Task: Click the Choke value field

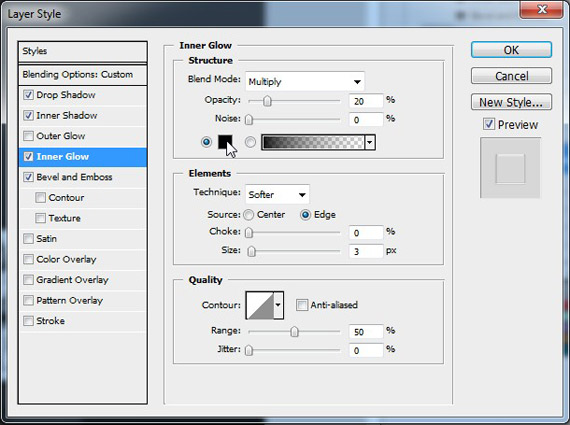Action: pos(366,232)
